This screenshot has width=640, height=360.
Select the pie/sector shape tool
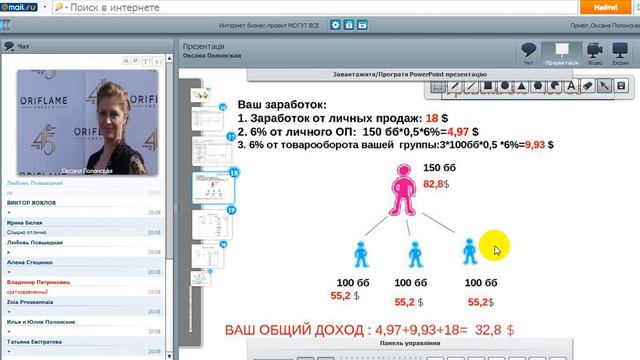(555, 86)
